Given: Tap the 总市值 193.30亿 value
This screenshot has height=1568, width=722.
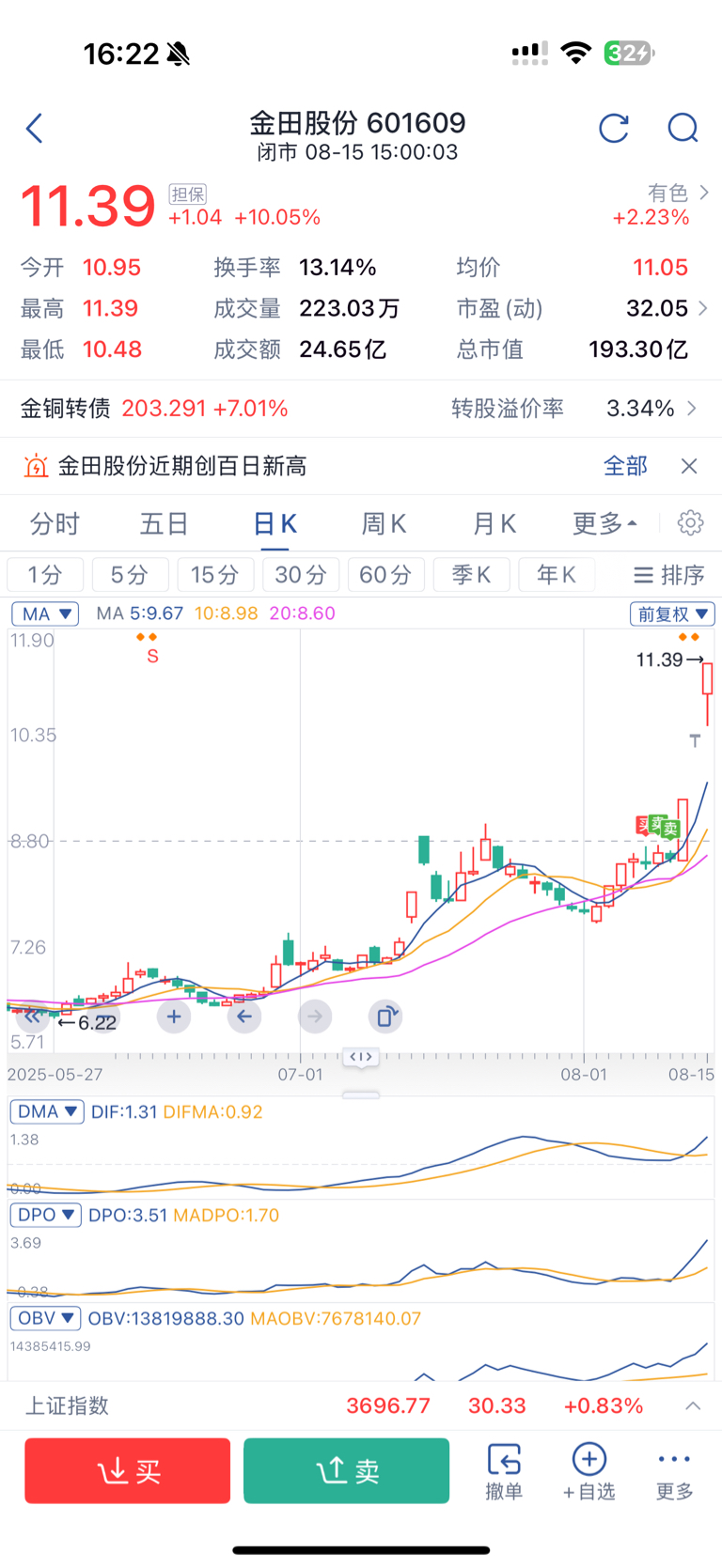Looking at the screenshot, I should (638, 349).
